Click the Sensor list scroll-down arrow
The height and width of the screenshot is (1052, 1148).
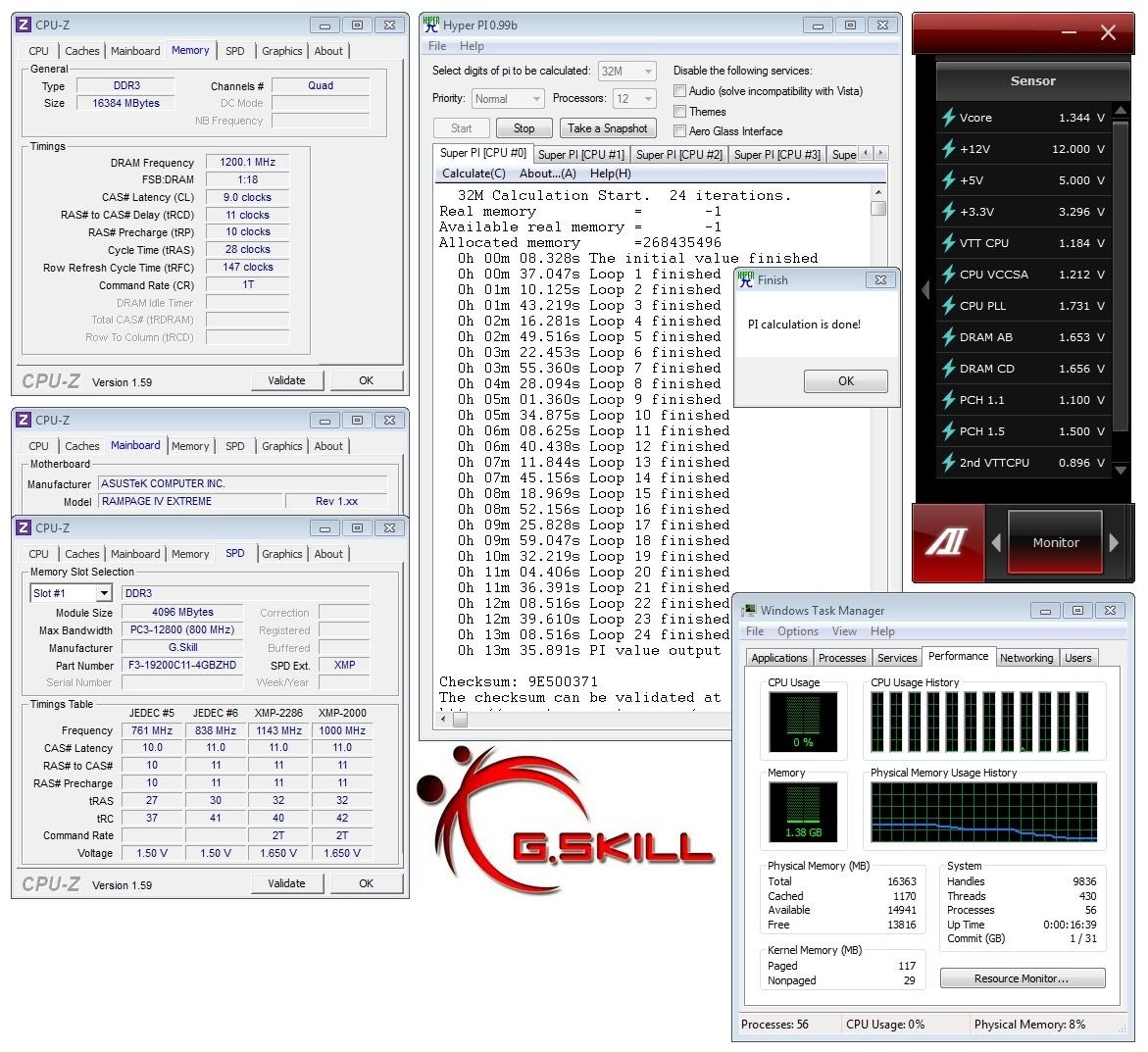(1121, 470)
